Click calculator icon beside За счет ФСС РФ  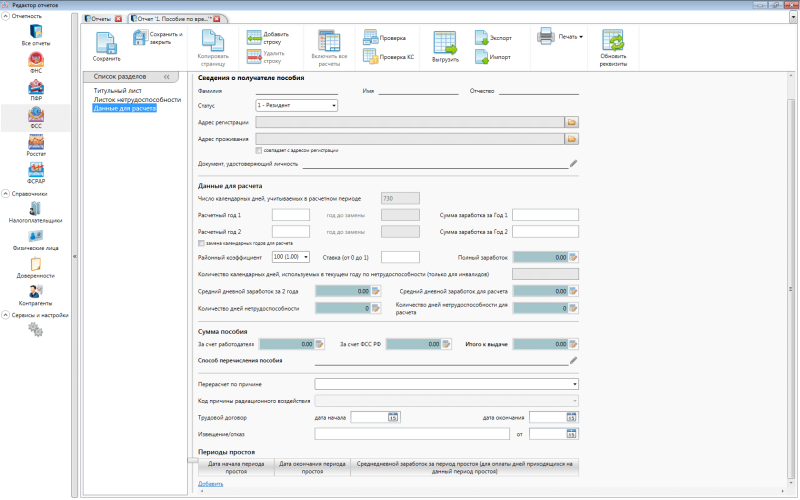coord(446,344)
